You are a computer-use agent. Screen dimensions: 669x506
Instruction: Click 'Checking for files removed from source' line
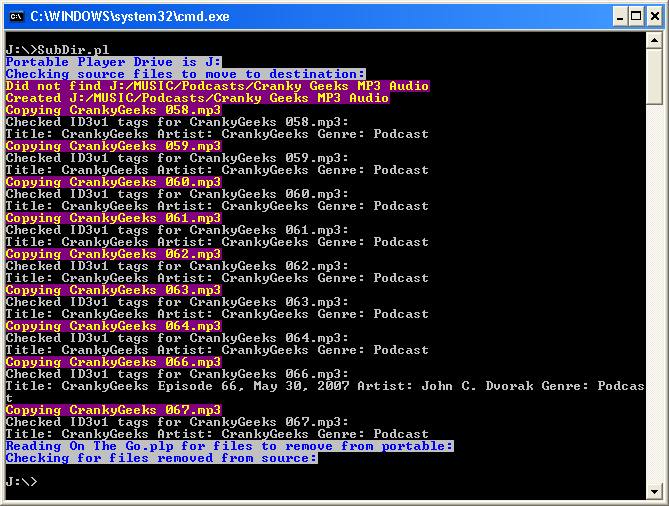coord(161,458)
